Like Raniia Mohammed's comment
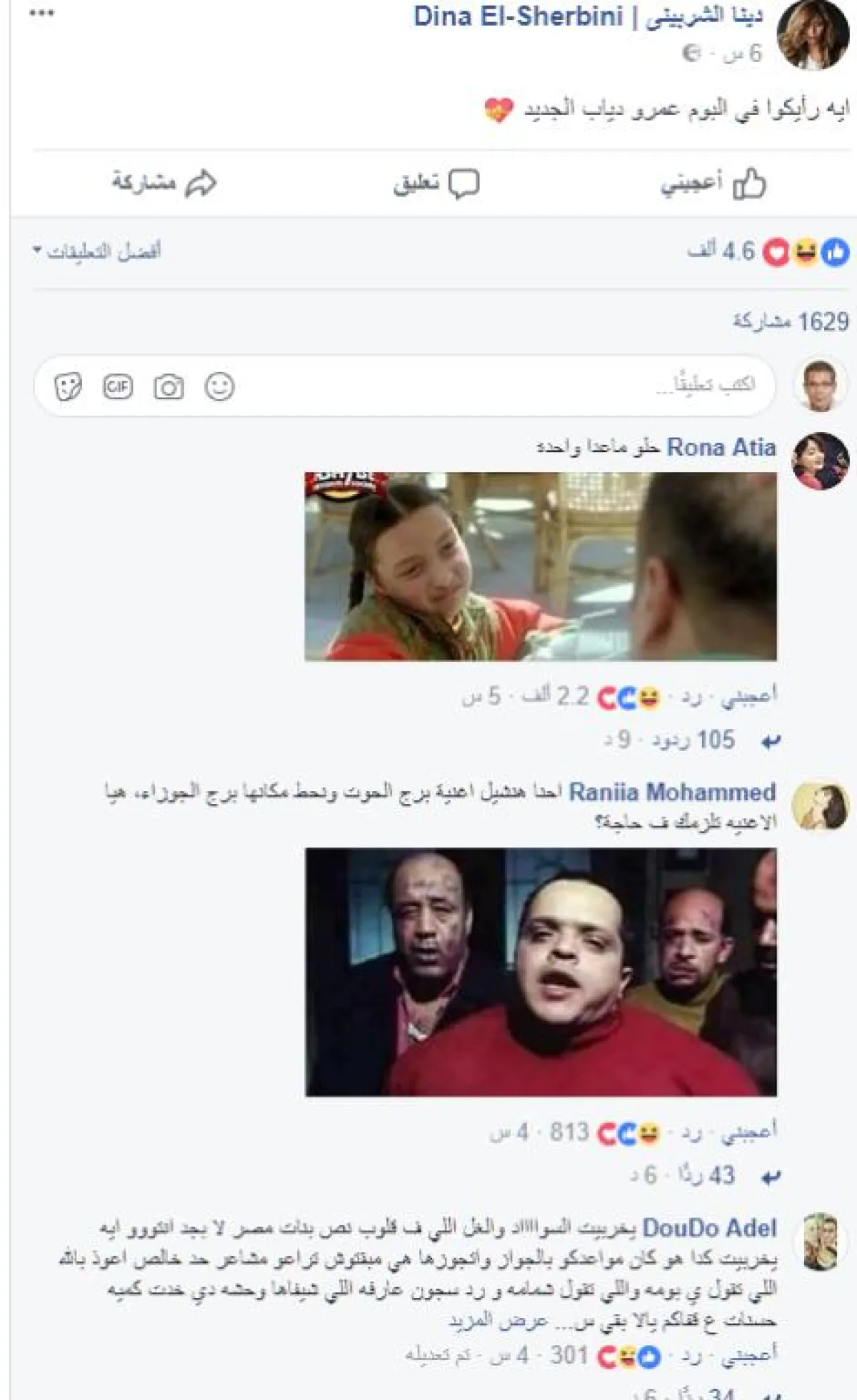This screenshot has height=1400, width=857. (748, 1131)
